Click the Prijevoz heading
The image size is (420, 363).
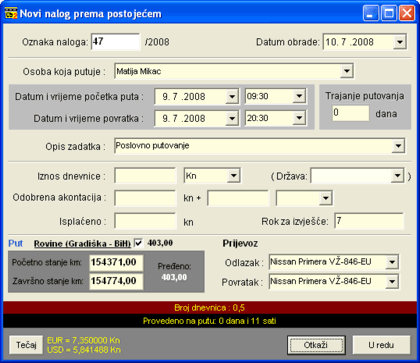(x=240, y=243)
